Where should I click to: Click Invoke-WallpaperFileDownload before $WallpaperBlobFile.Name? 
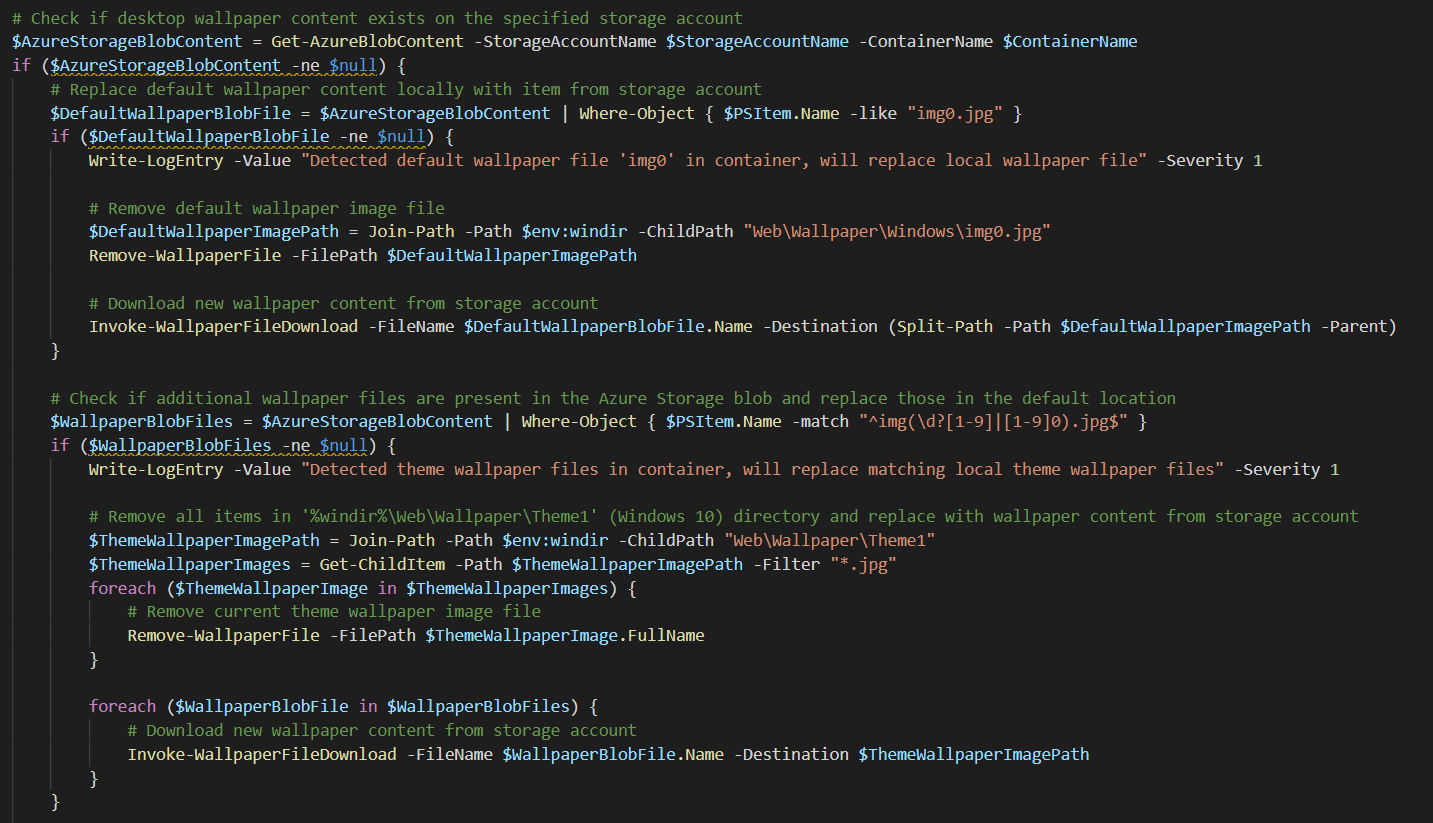click(262, 754)
